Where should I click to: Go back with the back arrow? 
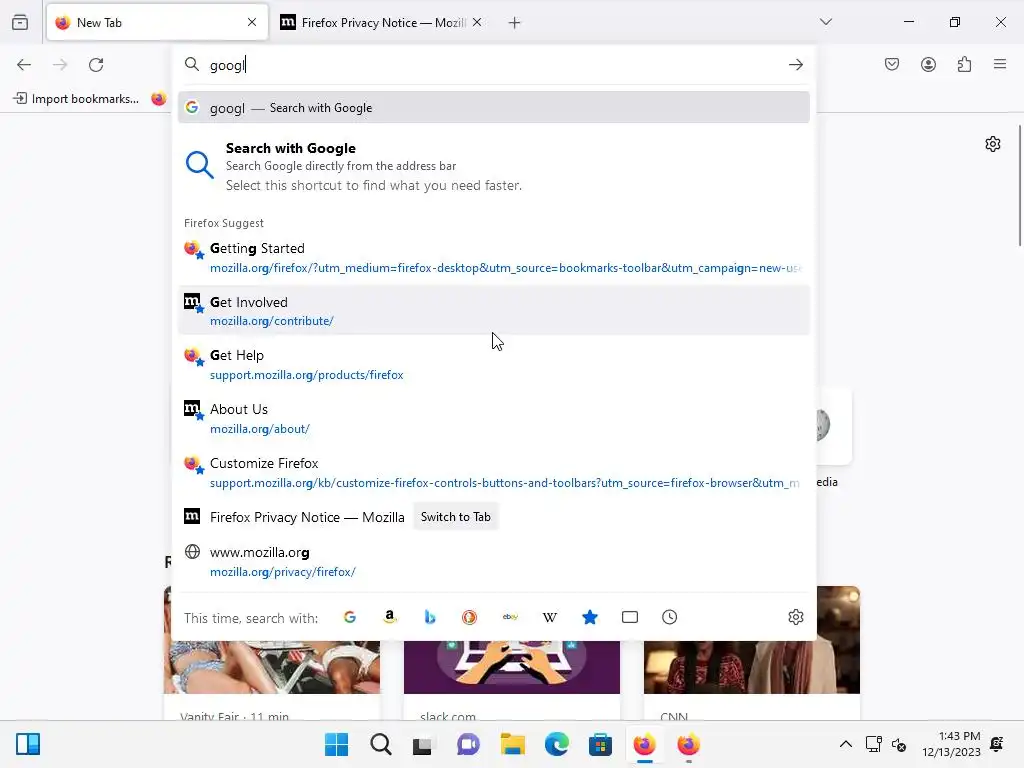click(x=24, y=65)
